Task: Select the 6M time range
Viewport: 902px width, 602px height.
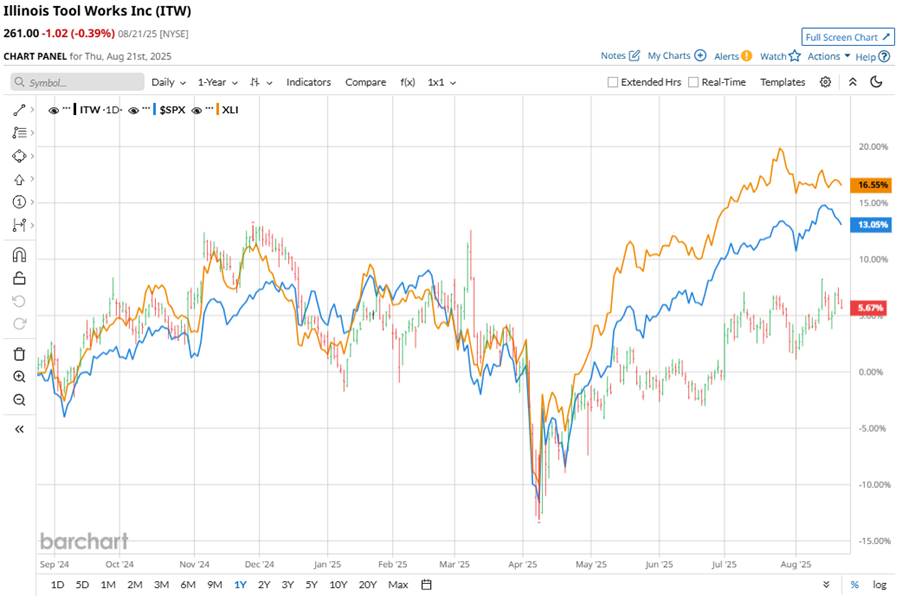Action: (x=188, y=585)
